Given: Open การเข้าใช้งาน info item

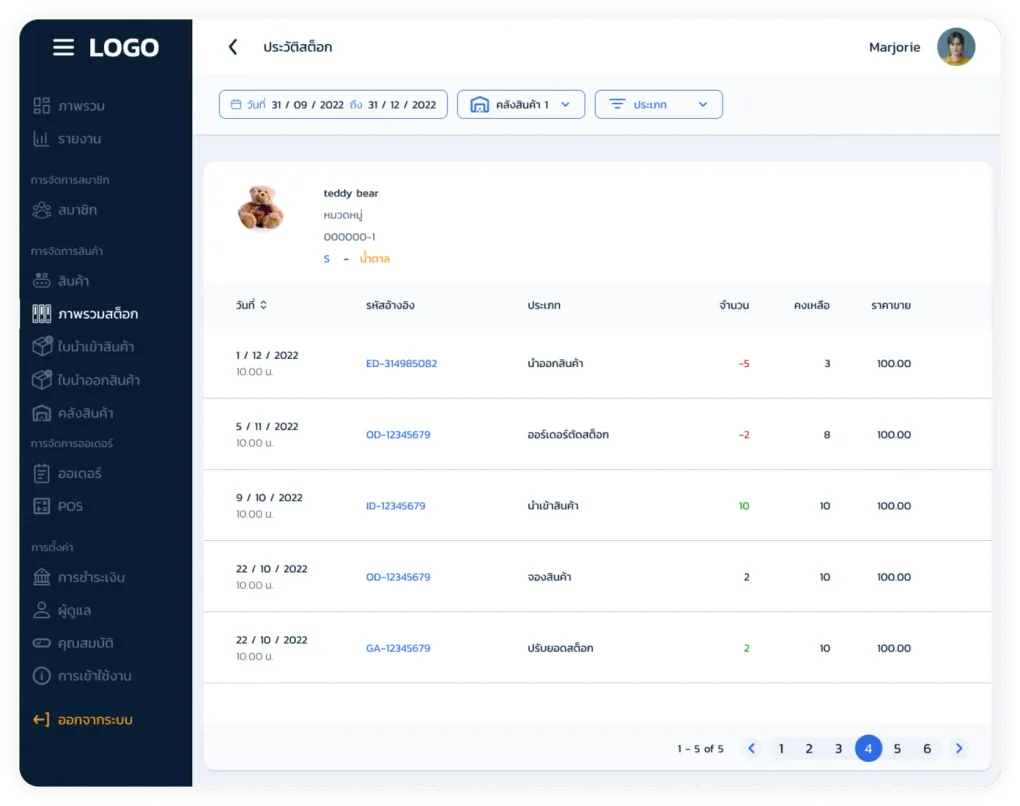Looking at the screenshot, I should (82, 676).
